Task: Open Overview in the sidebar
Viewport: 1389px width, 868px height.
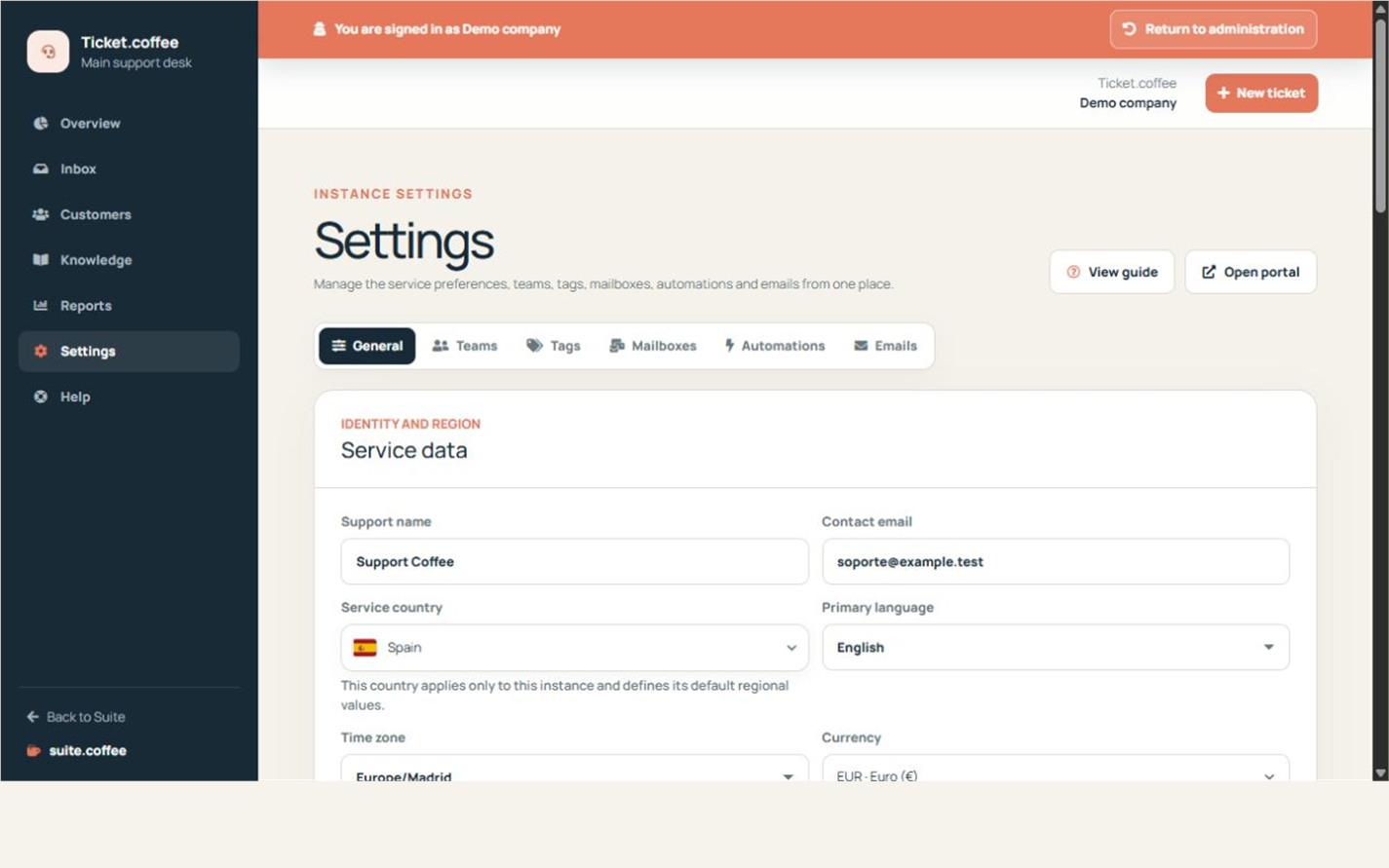Action: point(129,124)
